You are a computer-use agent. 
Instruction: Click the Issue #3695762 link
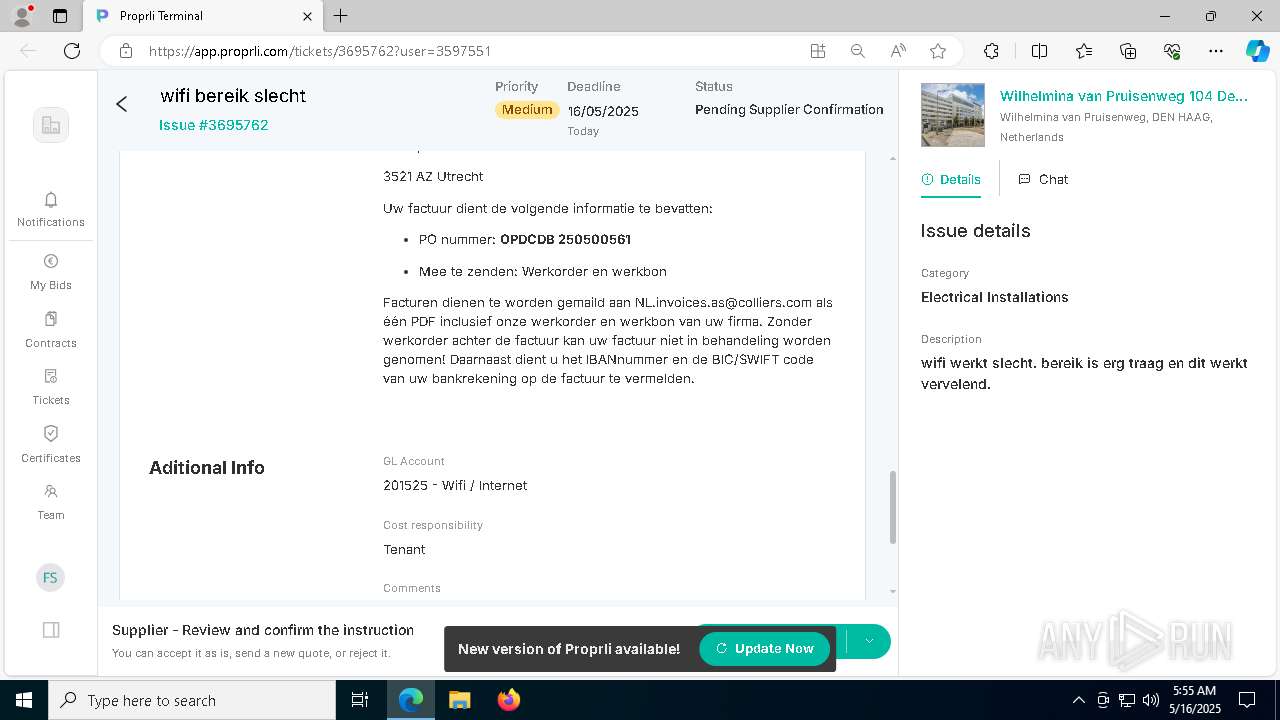[214, 125]
